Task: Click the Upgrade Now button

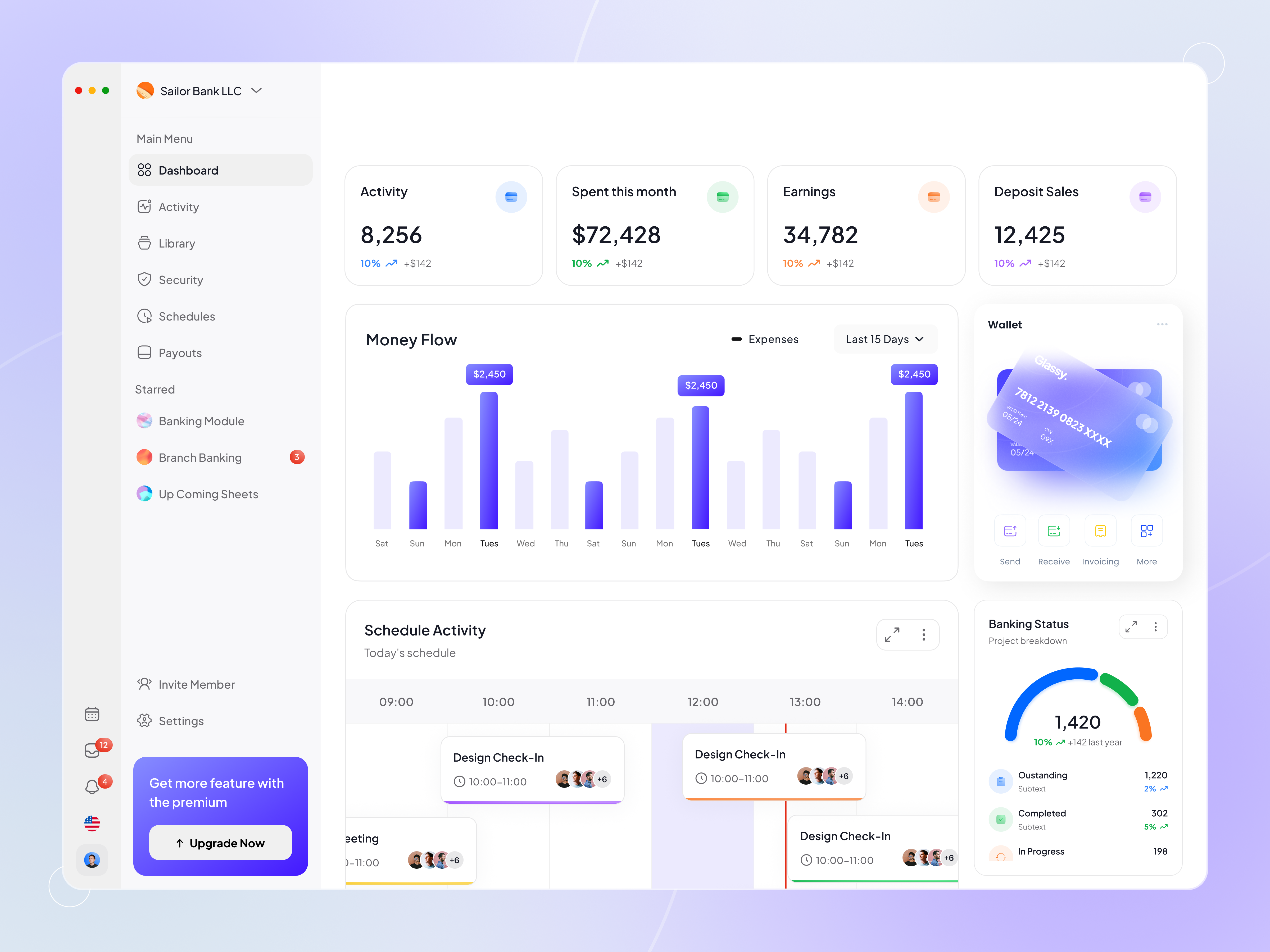Action: (220, 843)
